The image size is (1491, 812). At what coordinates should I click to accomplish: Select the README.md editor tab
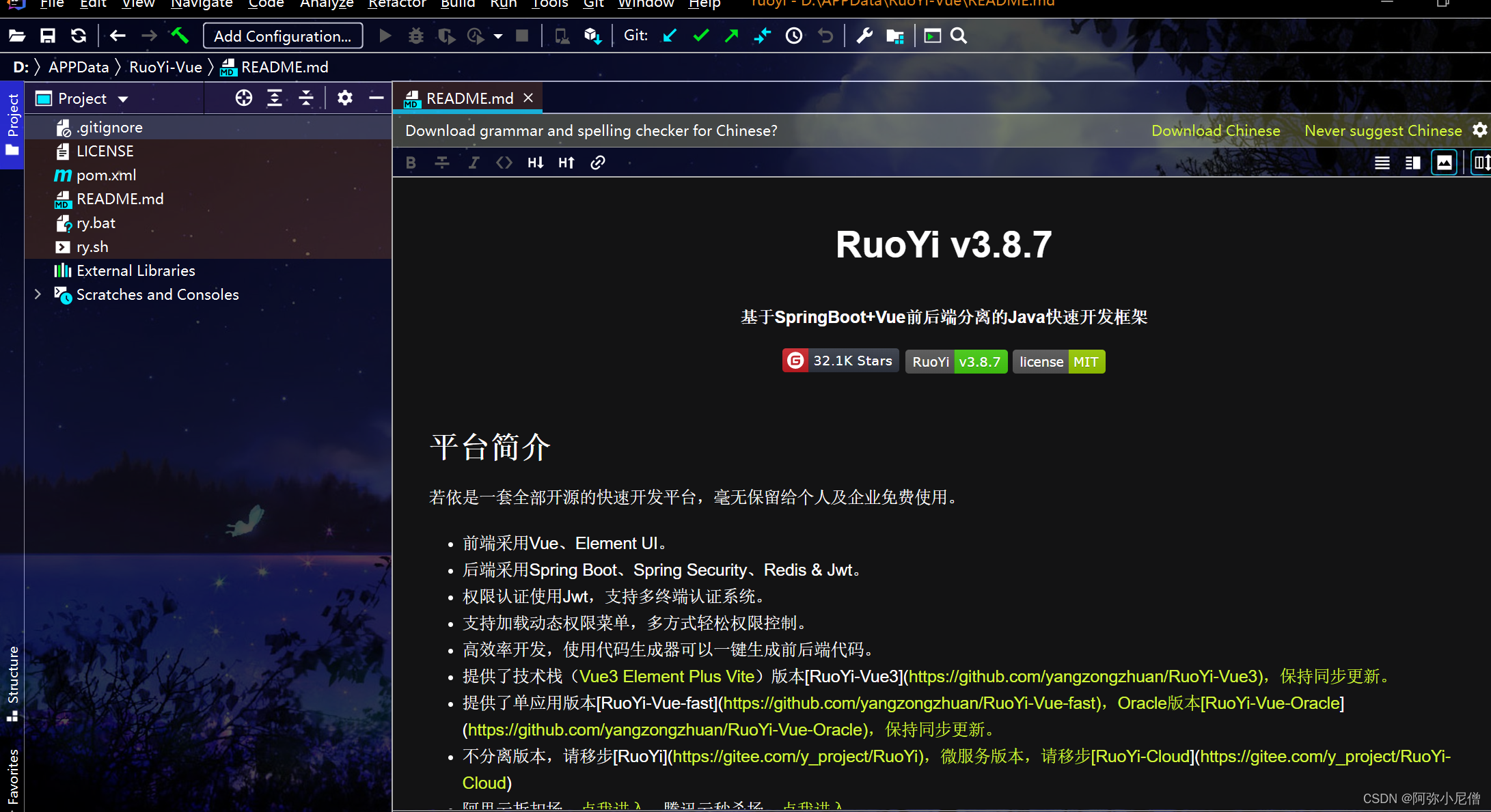[x=469, y=98]
